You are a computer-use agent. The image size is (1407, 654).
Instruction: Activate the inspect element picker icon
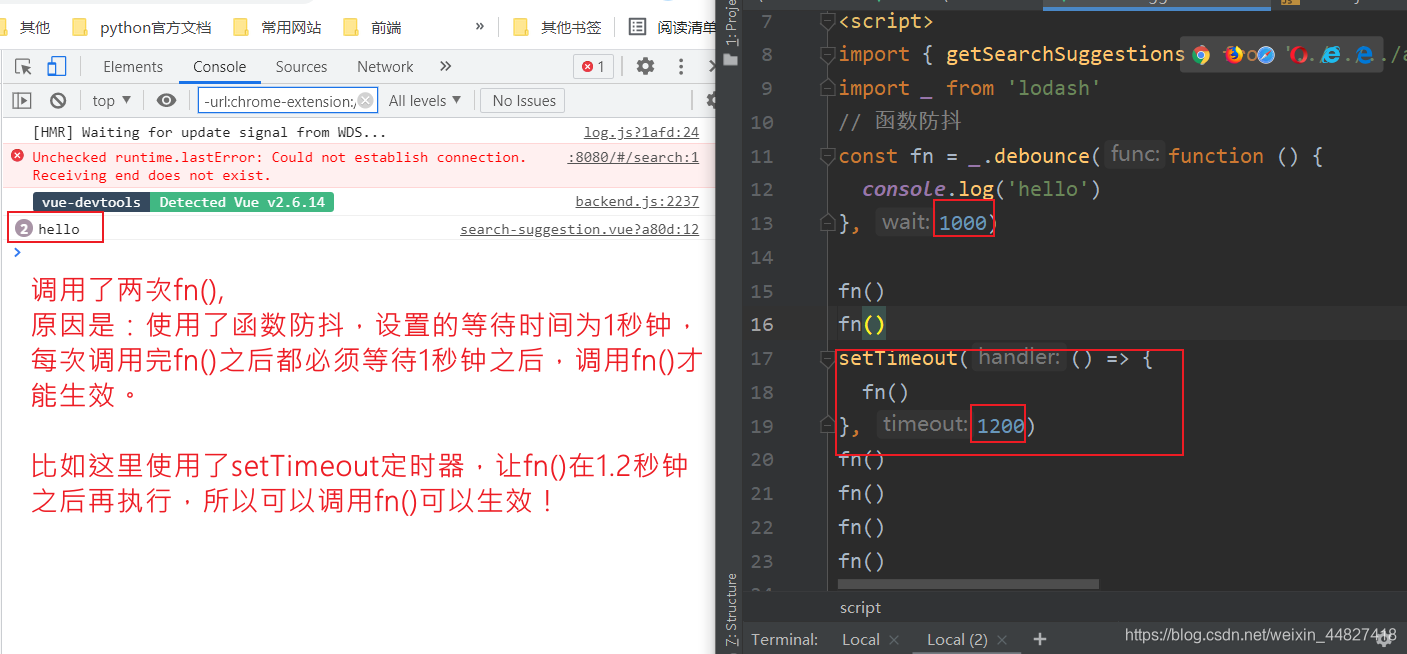click(24, 67)
